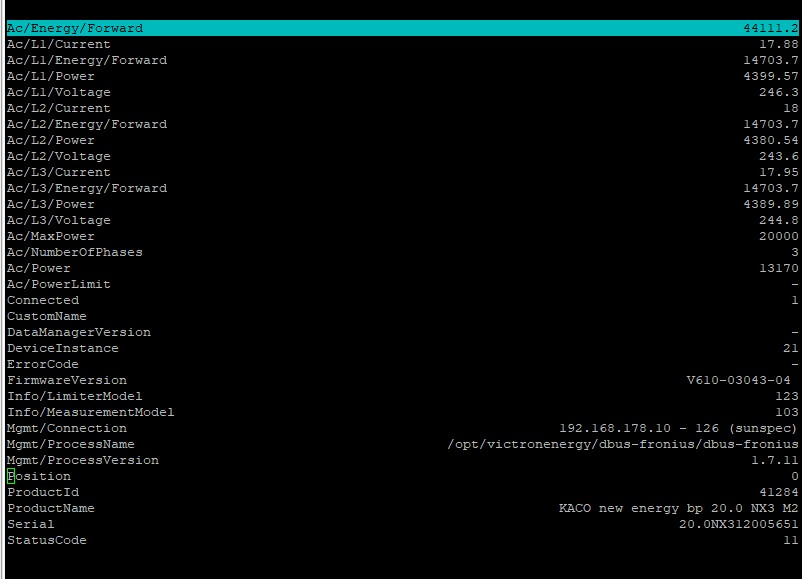This screenshot has height=579, width=803.
Task: Select the StatusCode entry
Action: (402, 540)
